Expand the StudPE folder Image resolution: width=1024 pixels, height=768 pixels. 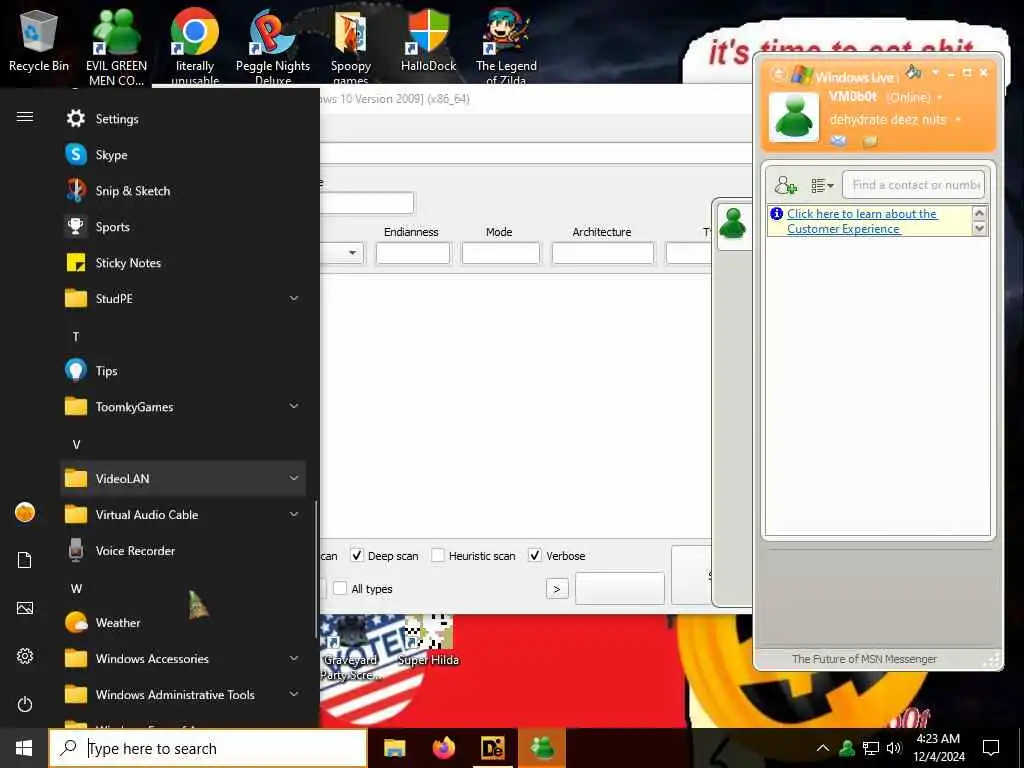183,298
